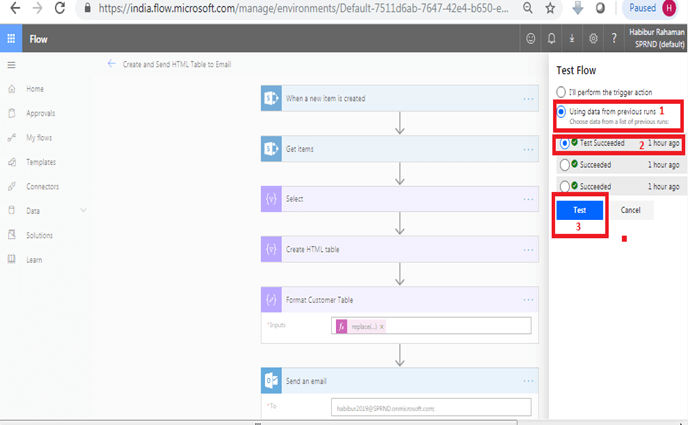Viewport: 688px width, 425px height.
Task: Click SharePoint icon on 'When a new item is created'
Action: click(271, 98)
